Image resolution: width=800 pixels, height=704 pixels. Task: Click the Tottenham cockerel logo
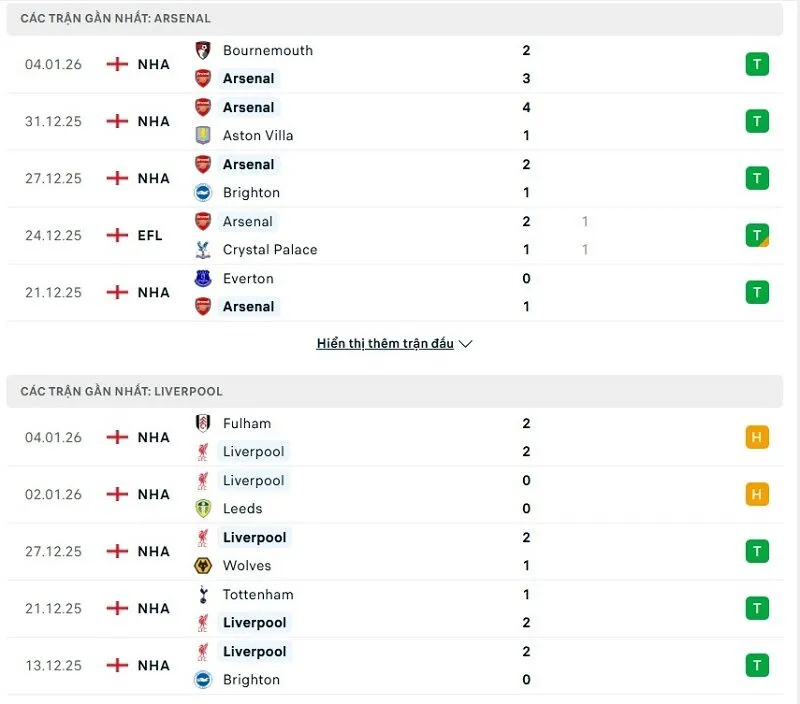click(204, 594)
